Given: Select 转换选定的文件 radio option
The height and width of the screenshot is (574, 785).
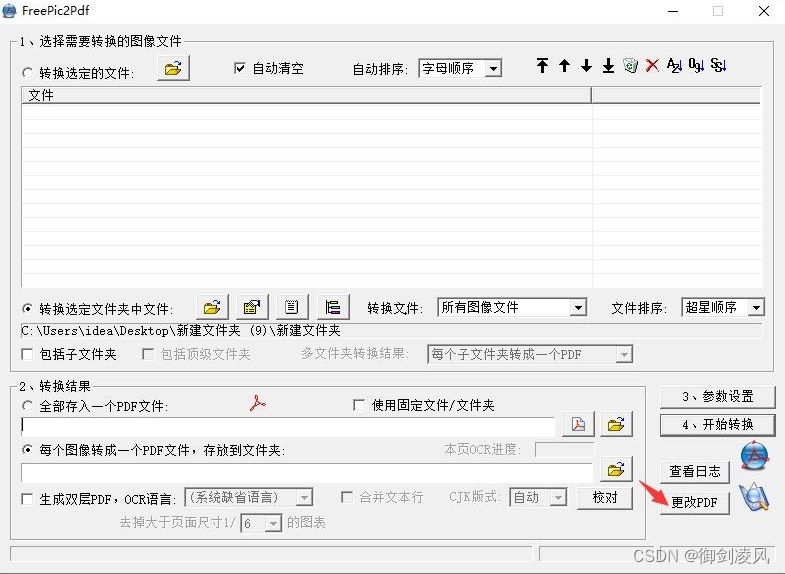Looking at the screenshot, I should [x=28, y=73].
